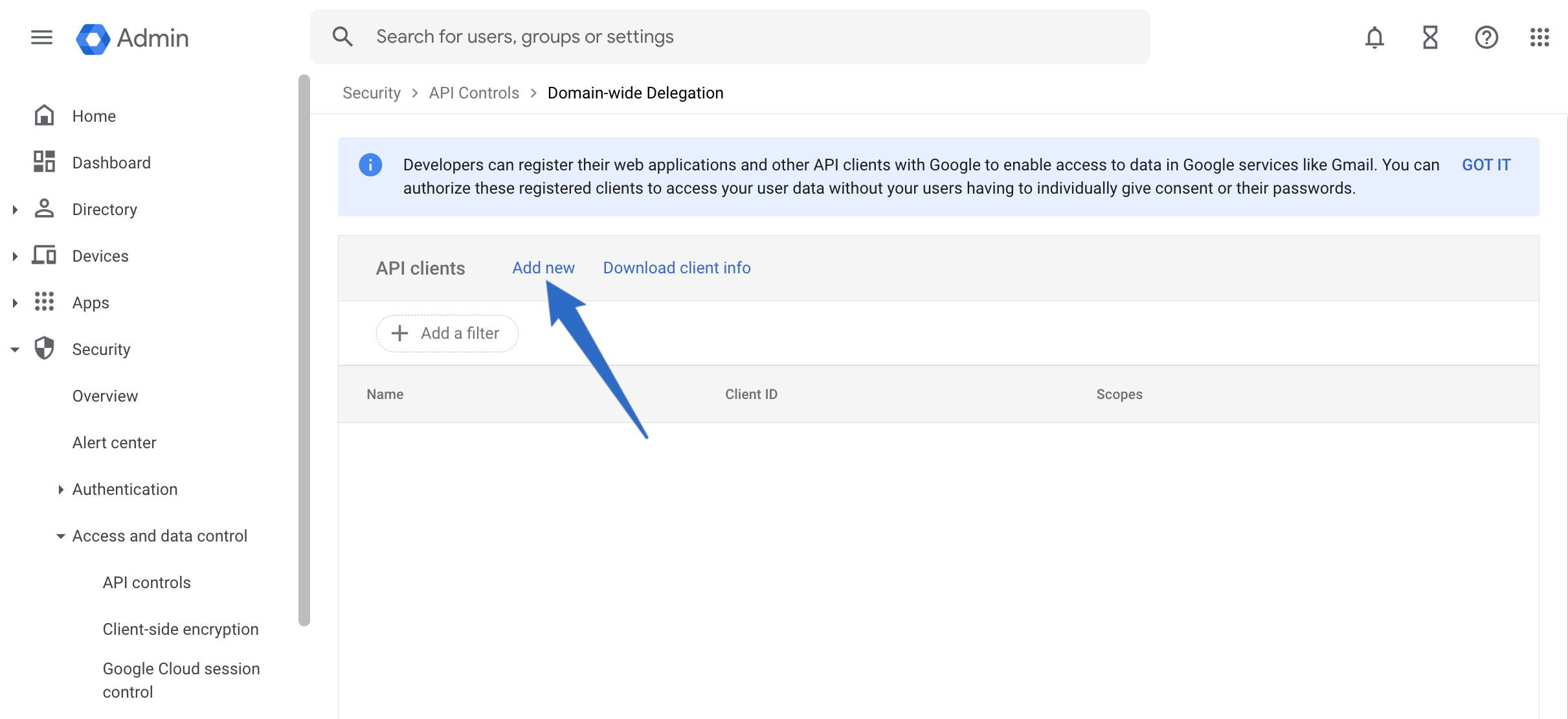Open Dashboard in the sidebar
The image size is (1568, 719).
[x=111, y=163]
